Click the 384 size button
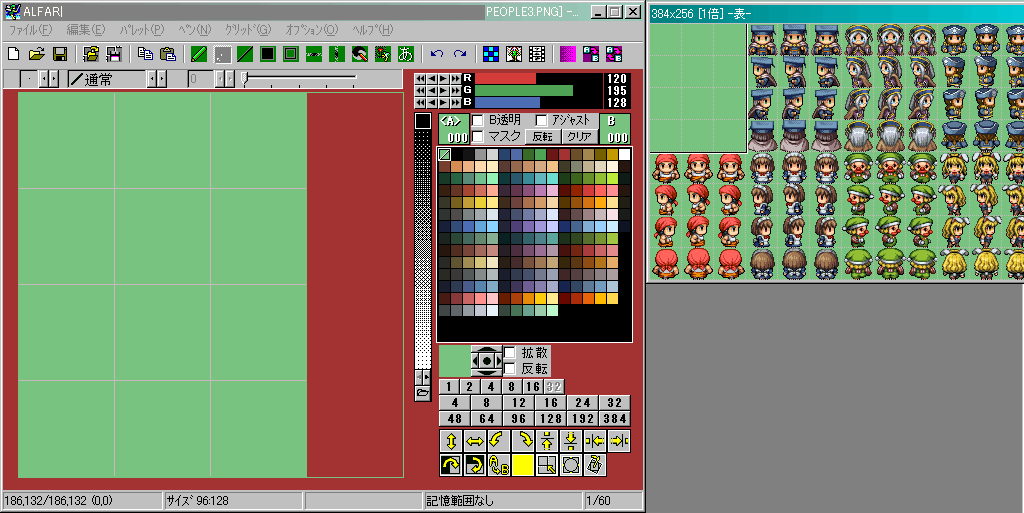 coord(615,418)
